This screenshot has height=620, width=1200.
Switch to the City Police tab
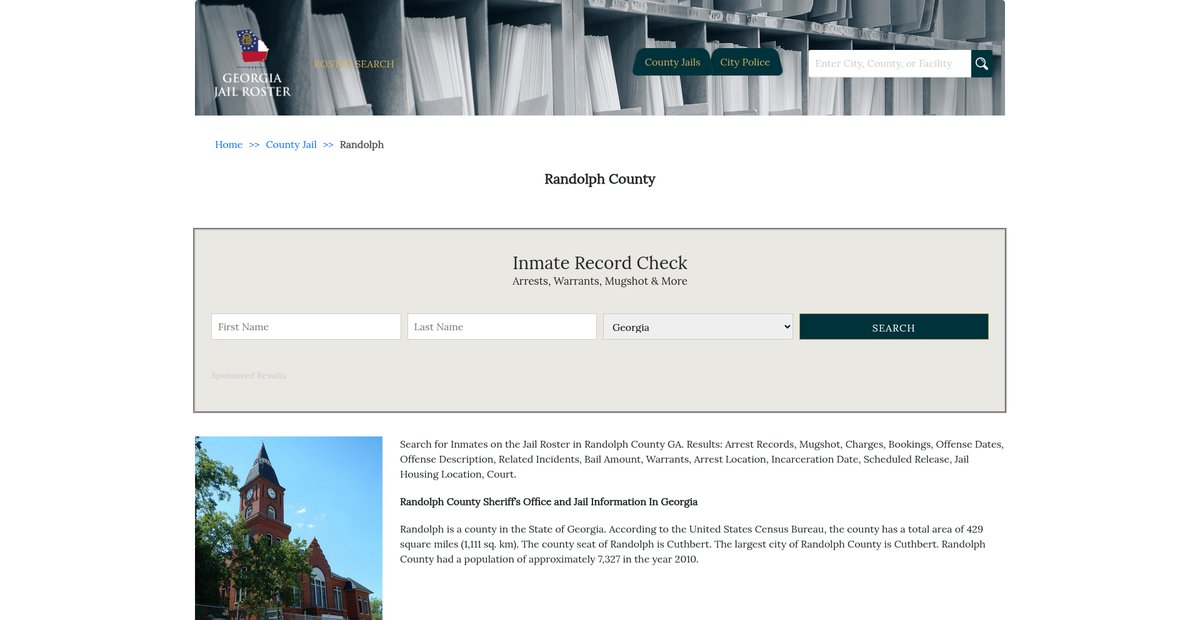point(745,62)
